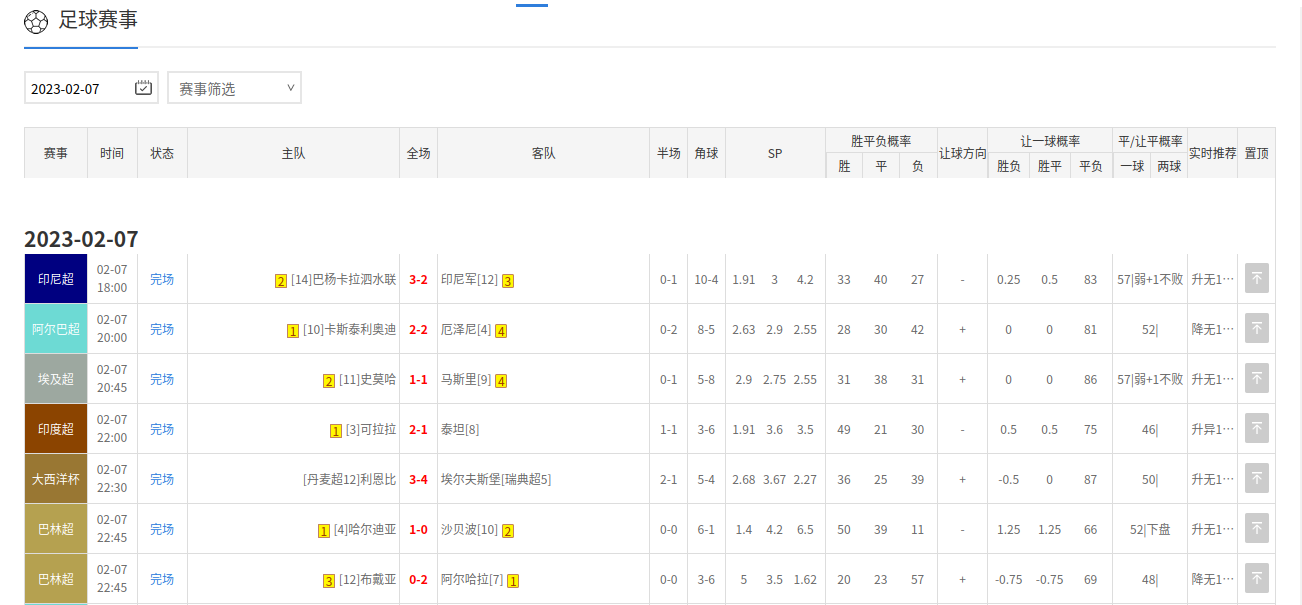Open 完场 status link for 大西洋杯 match
The image size is (1302, 605).
pos(162,479)
